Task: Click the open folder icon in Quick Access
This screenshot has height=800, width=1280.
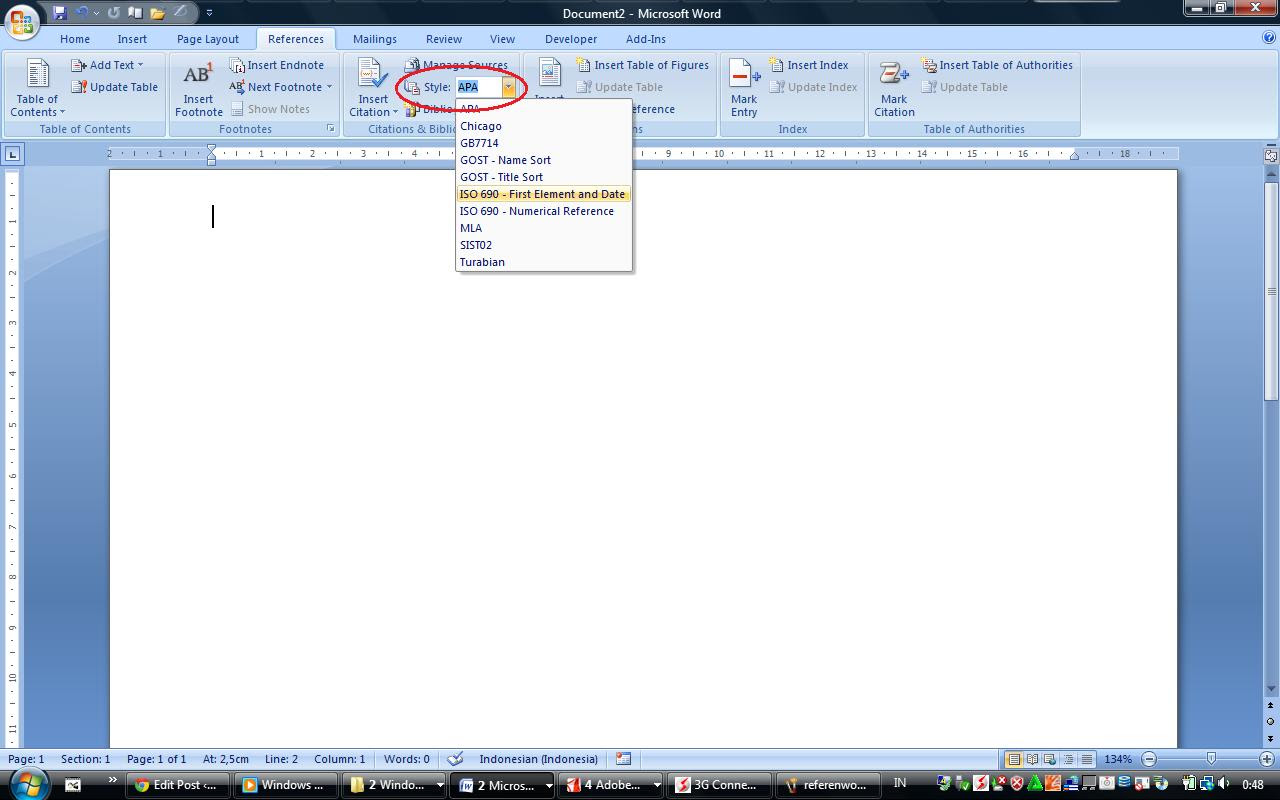Action: tap(157, 13)
